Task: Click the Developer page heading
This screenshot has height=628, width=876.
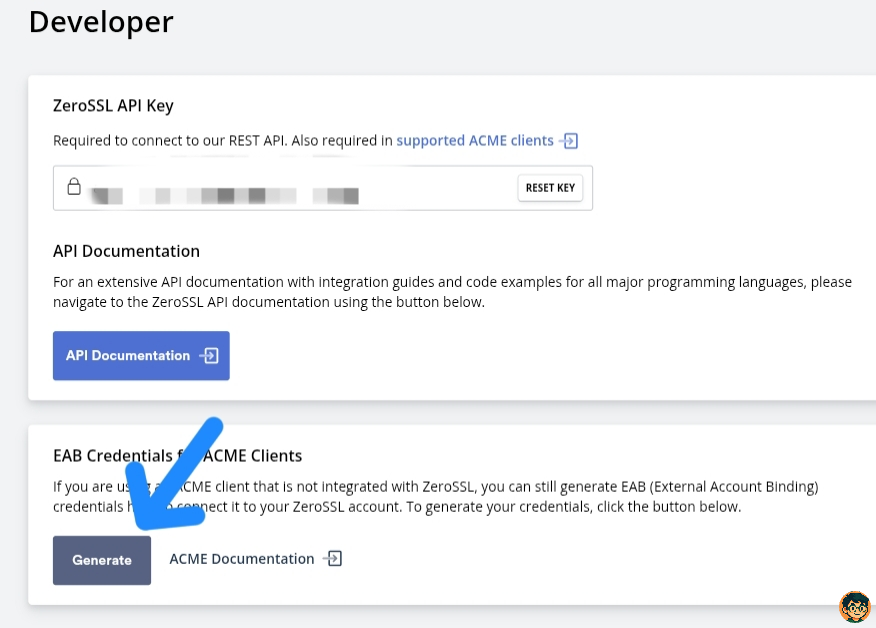Action: click(x=101, y=22)
